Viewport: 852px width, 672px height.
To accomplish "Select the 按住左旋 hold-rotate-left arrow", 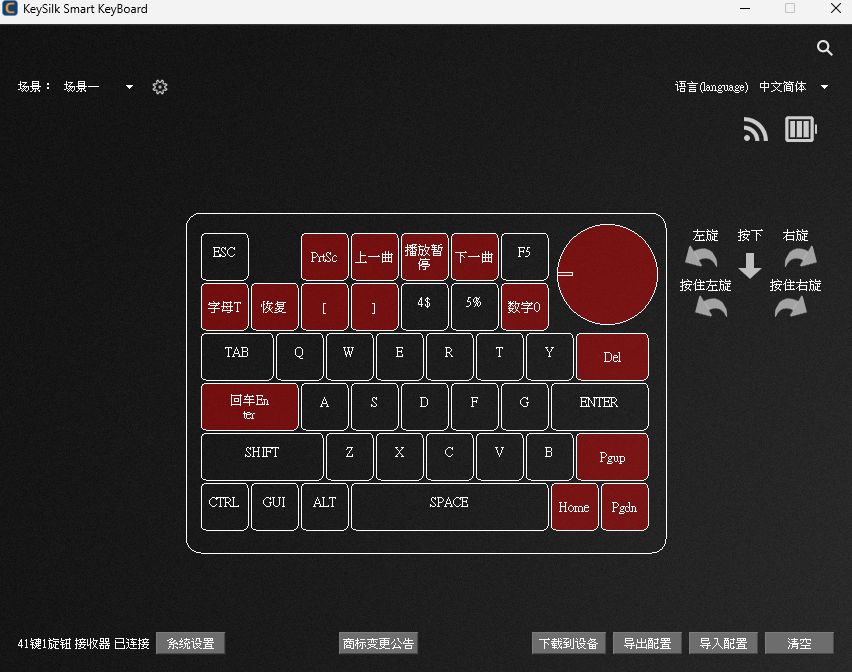I will pos(711,307).
